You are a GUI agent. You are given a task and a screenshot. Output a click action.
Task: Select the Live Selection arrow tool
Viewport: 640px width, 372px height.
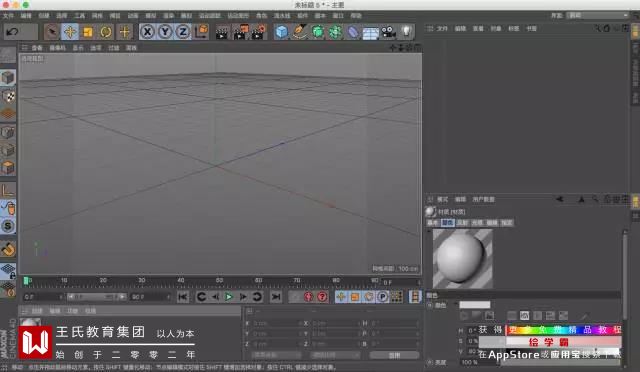click(52, 31)
